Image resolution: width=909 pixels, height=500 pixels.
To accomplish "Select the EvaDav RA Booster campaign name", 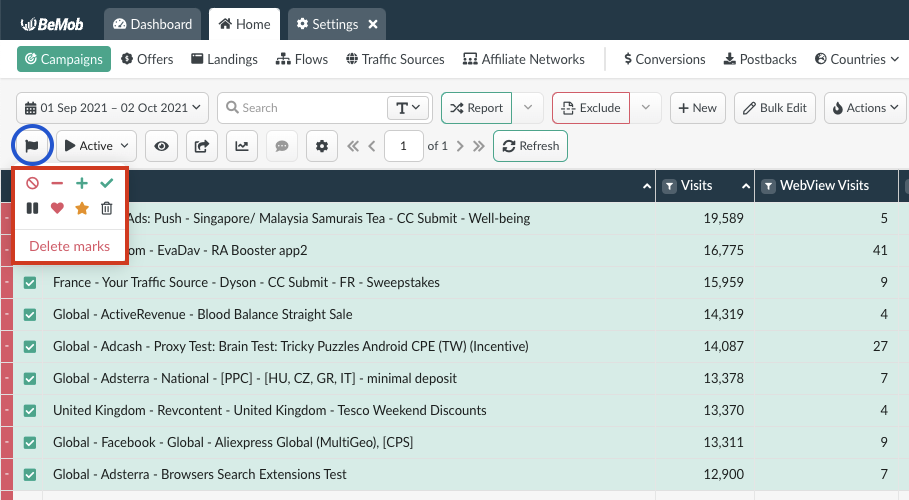I will coord(218,250).
